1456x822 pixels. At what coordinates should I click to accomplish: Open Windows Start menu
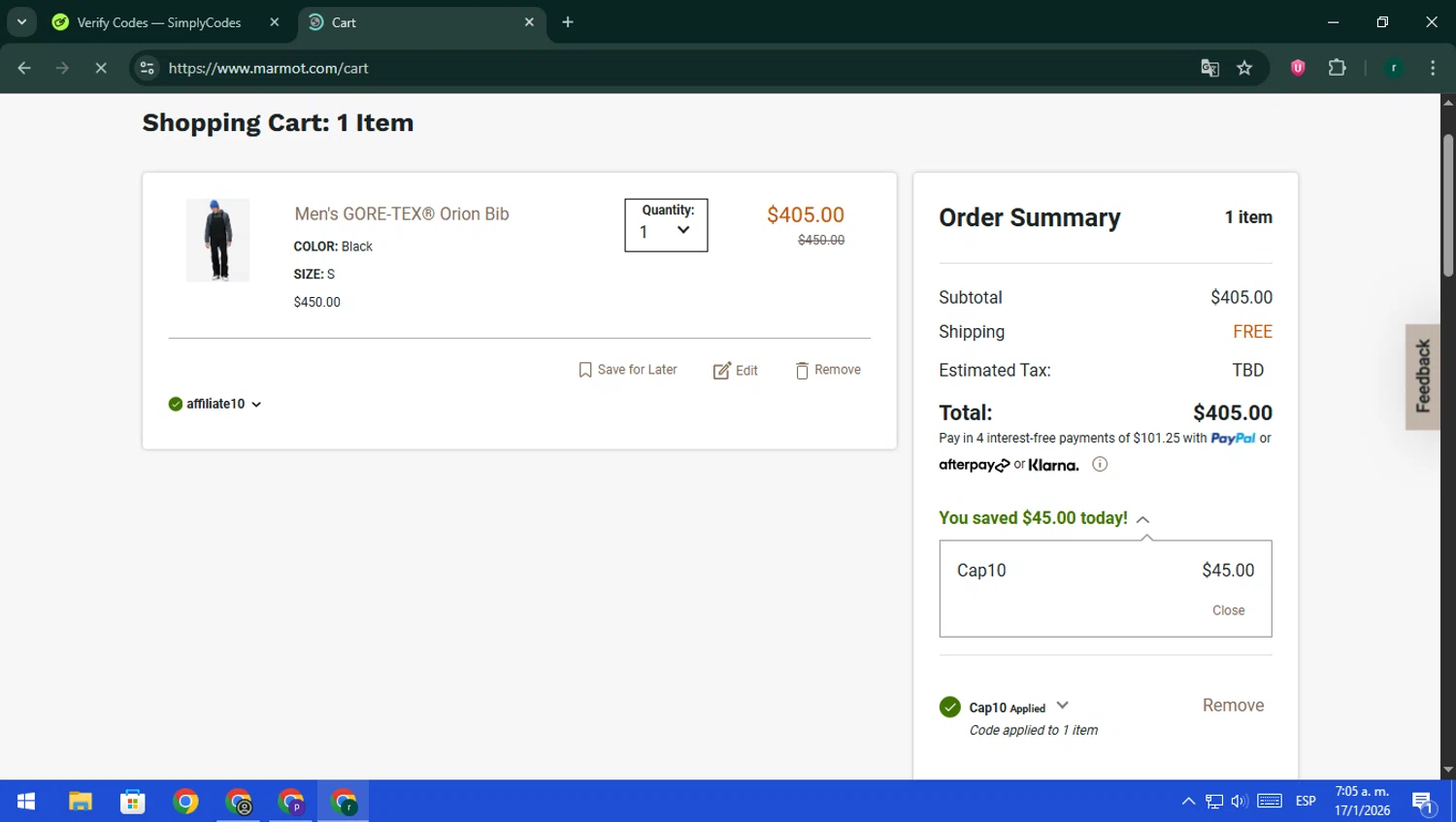click(x=26, y=802)
